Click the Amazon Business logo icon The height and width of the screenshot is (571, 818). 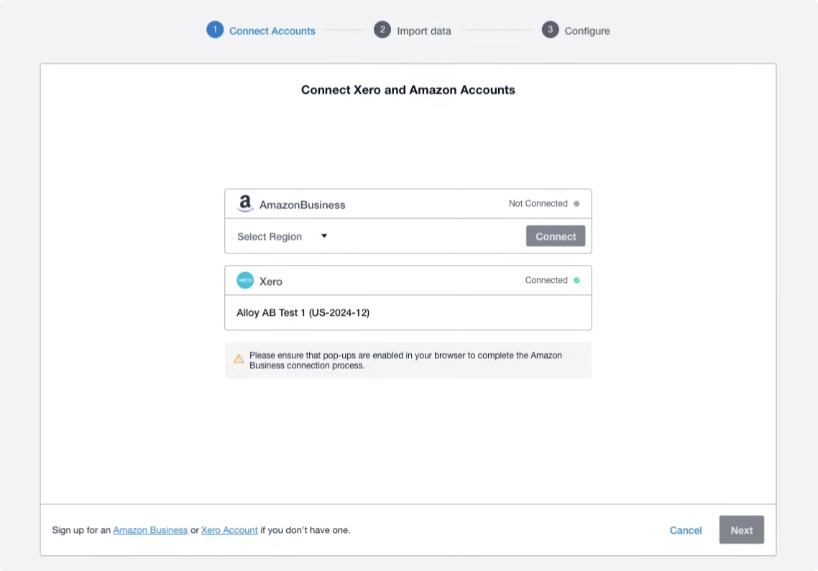(245, 204)
